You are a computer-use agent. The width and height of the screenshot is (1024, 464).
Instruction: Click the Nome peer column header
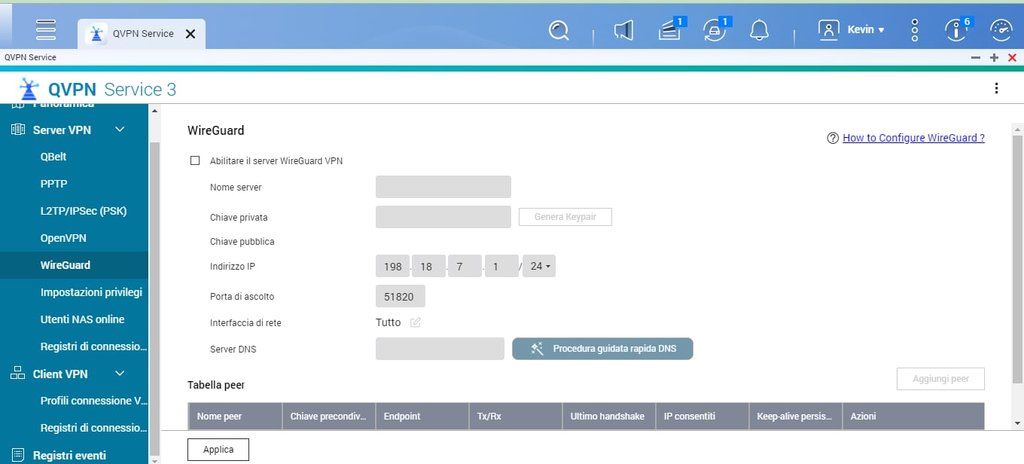pyautogui.click(x=236, y=416)
